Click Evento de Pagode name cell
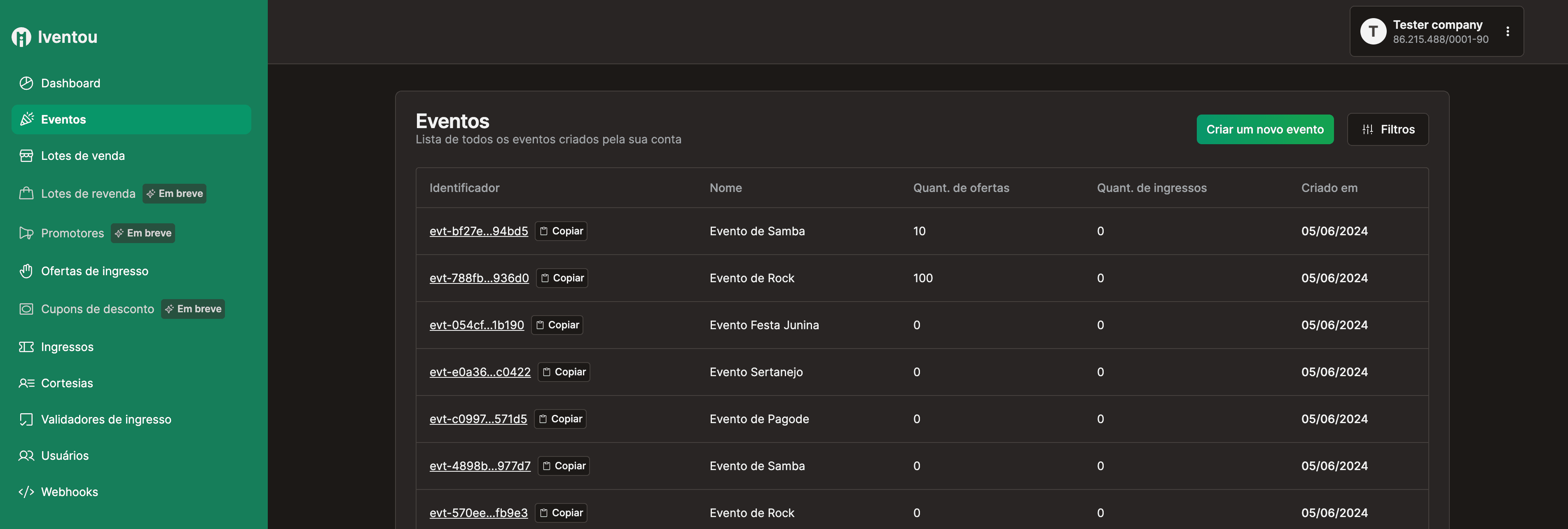The image size is (1568, 529). click(x=759, y=419)
